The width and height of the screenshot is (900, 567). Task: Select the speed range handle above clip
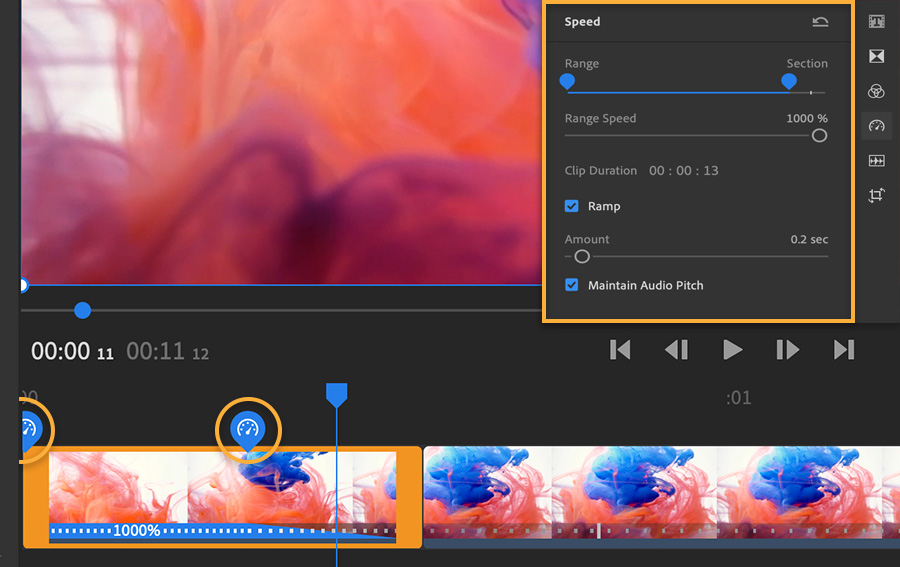[248, 430]
